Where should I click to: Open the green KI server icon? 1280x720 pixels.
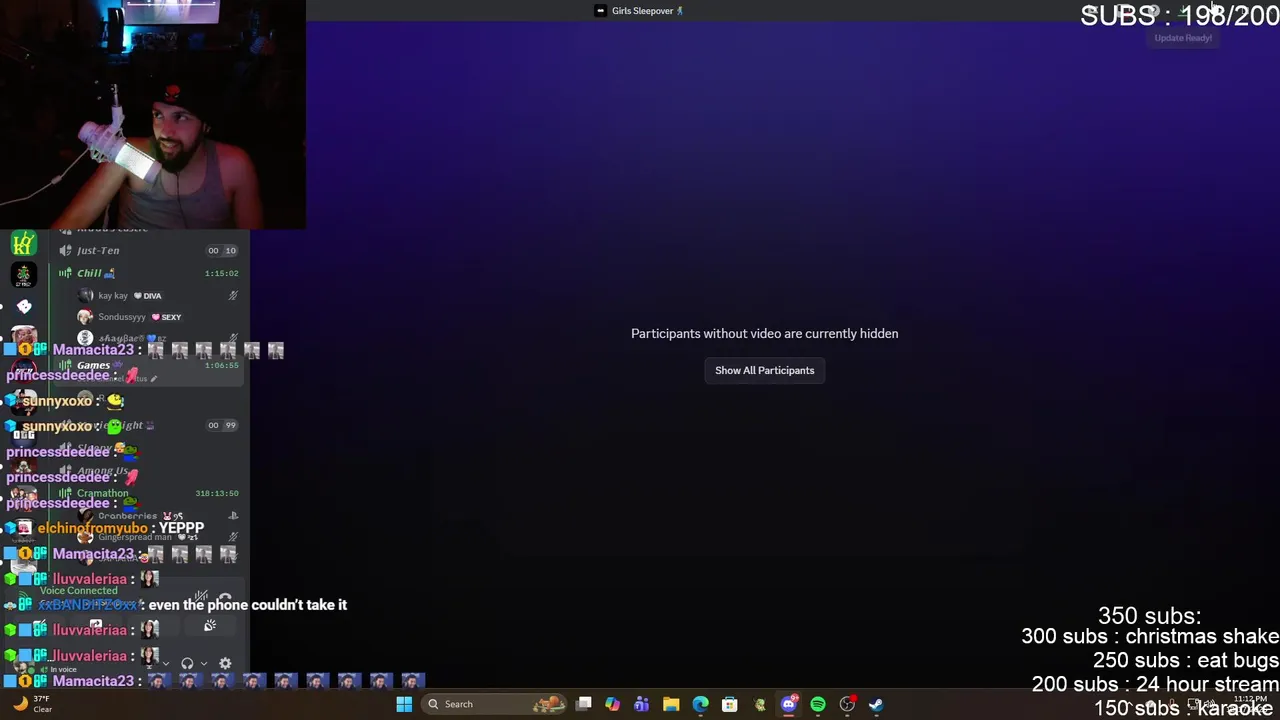click(23, 242)
